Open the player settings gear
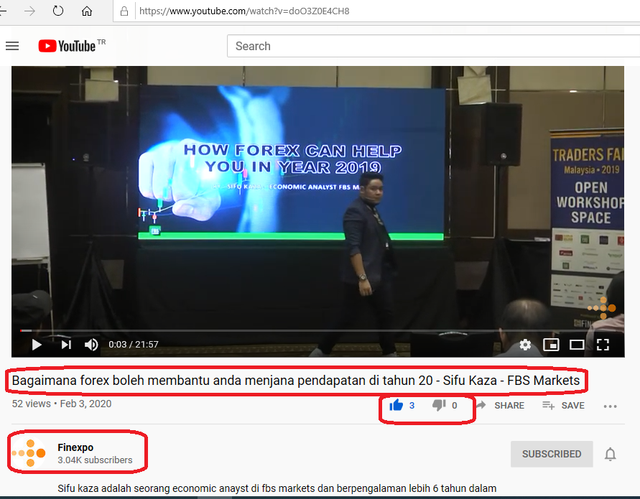 click(525, 345)
